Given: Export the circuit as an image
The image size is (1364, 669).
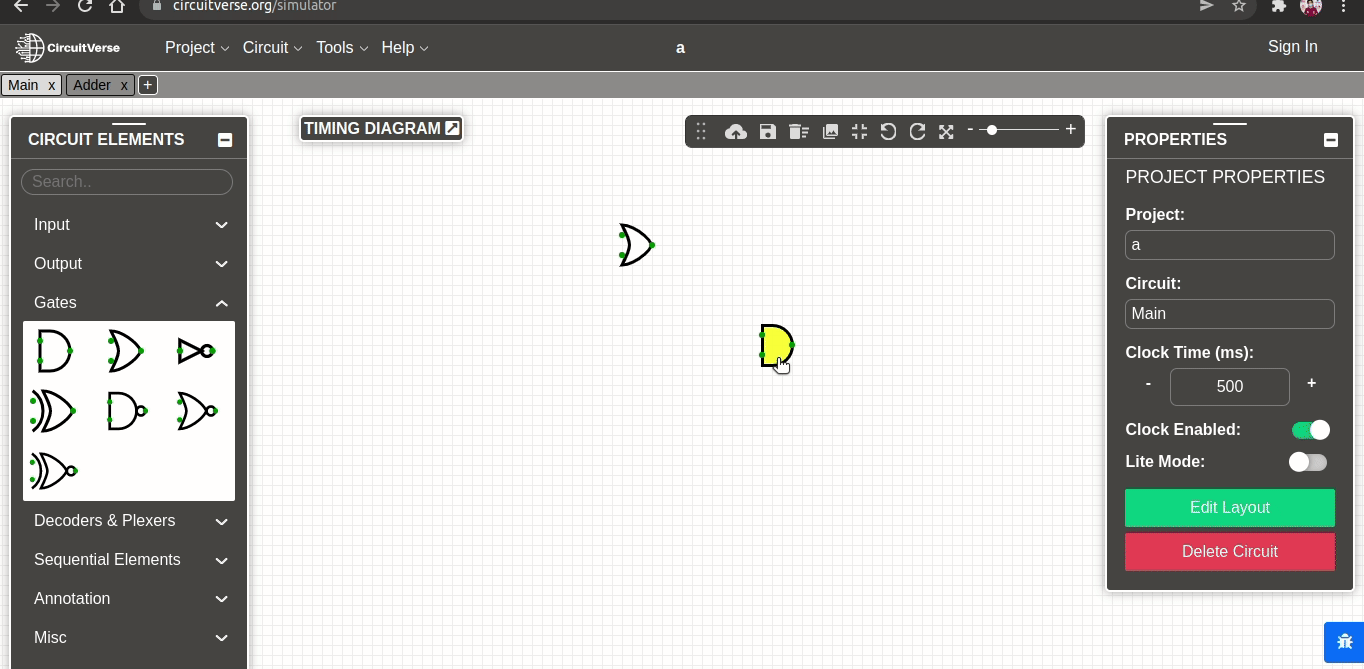Looking at the screenshot, I should coord(830,131).
